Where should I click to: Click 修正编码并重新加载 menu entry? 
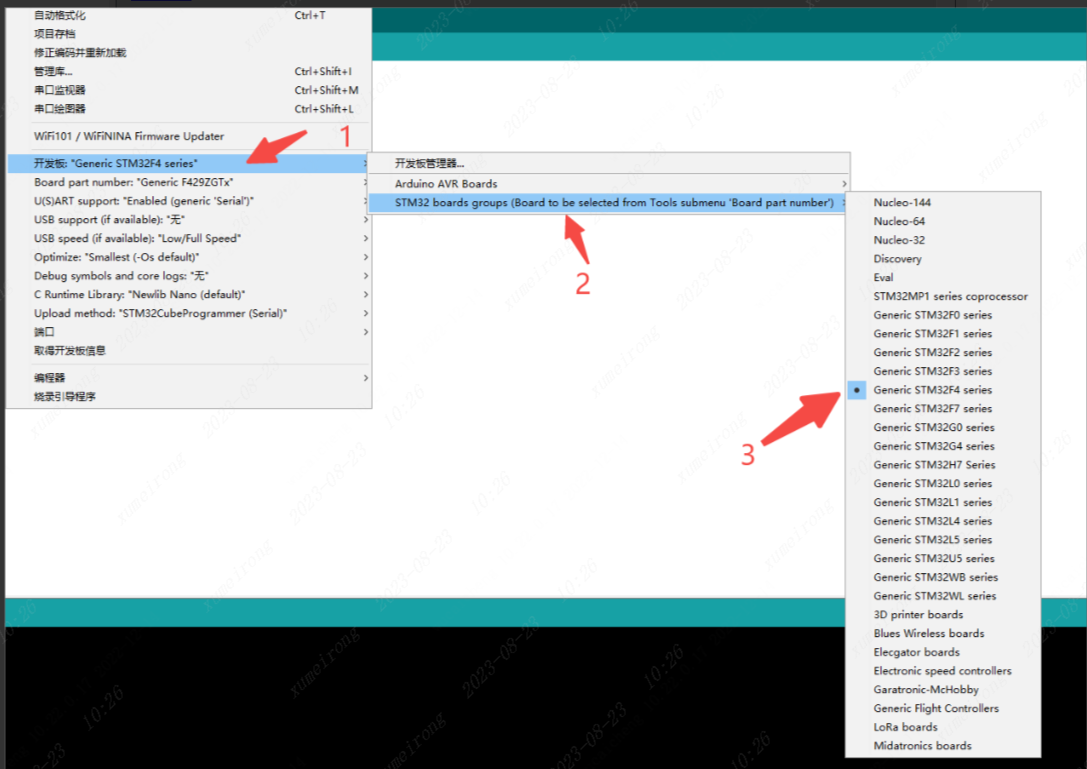(189, 52)
